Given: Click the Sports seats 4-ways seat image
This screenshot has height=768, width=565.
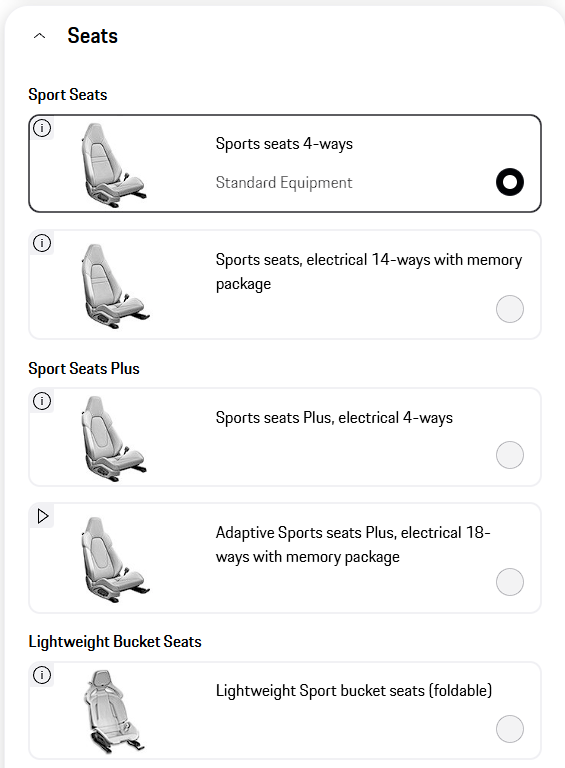Looking at the screenshot, I should click(113, 165).
